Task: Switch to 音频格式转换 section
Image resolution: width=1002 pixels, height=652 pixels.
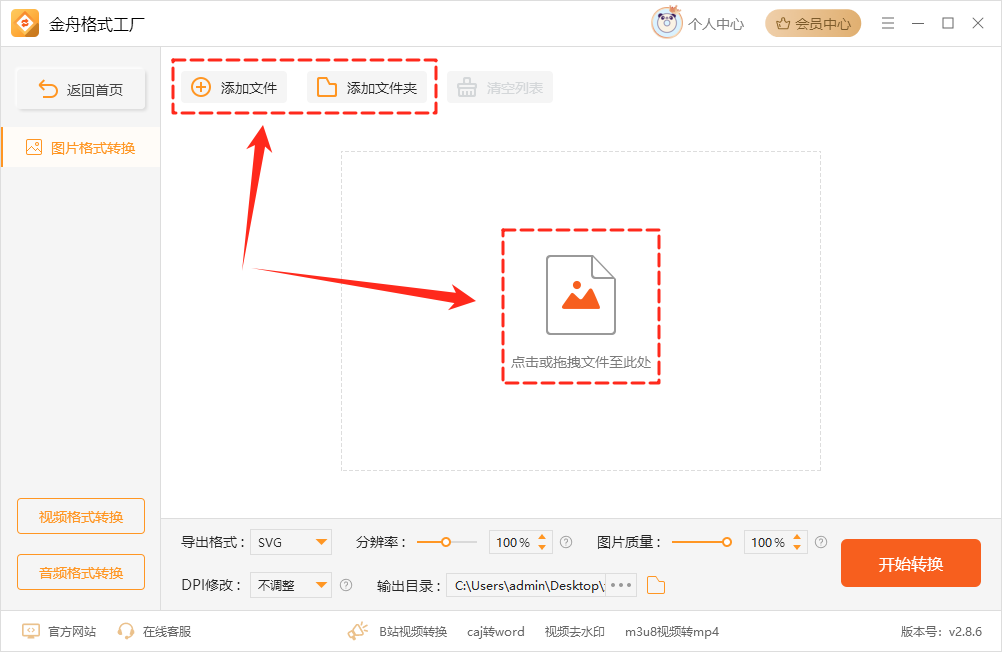Action: click(x=80, y=571)
